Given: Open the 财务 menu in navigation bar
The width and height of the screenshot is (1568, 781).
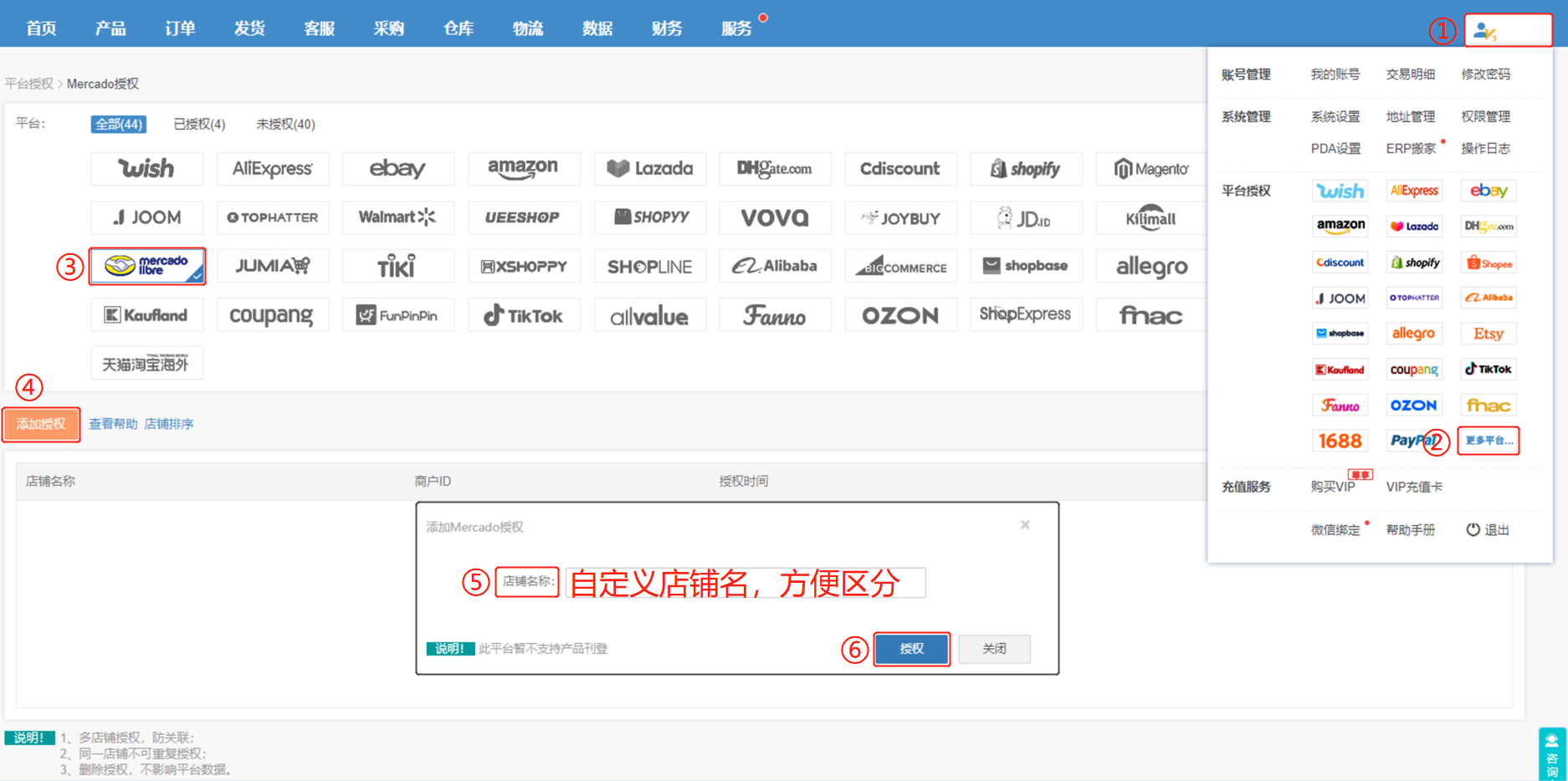Looking at the screenshot, I should pos(667,28).
